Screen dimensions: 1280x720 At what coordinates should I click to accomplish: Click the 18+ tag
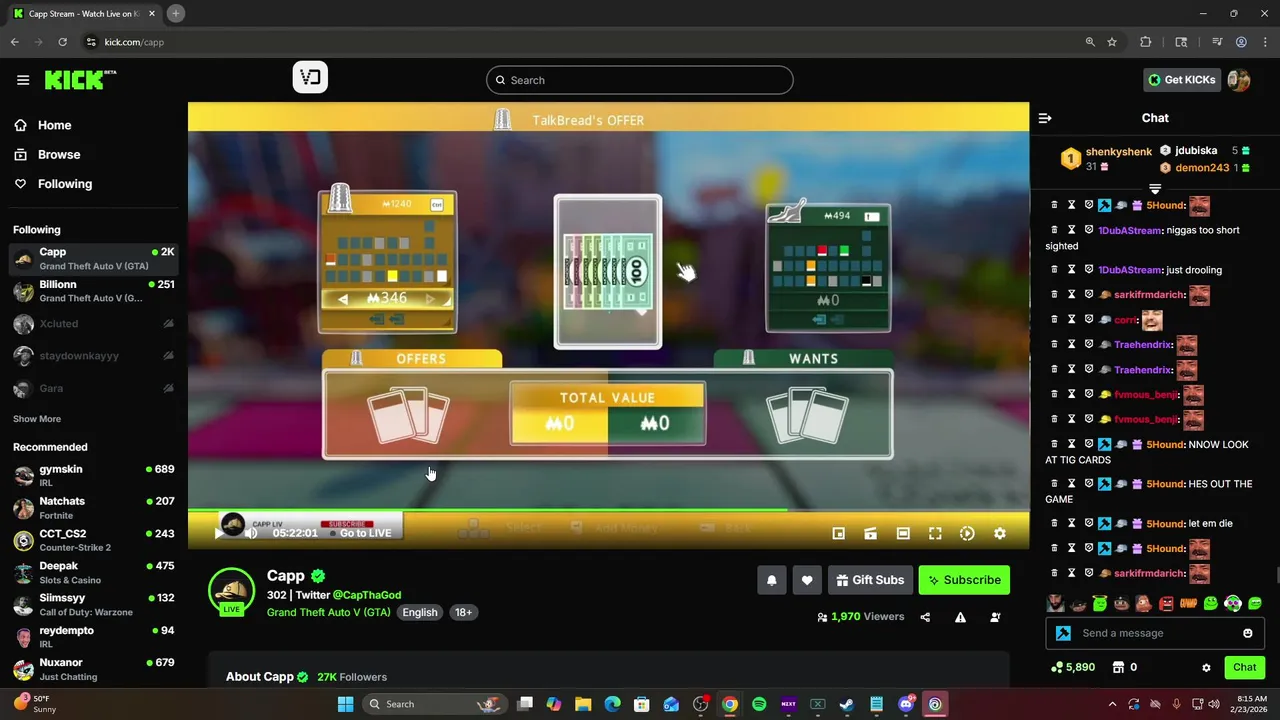click(x=463, y=612)
